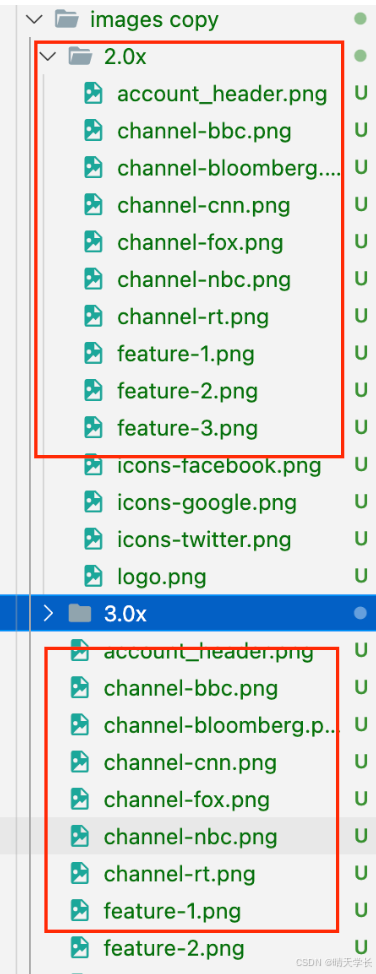Open the icons-twitter.png file name
The image size is (376, 974).
204,540
